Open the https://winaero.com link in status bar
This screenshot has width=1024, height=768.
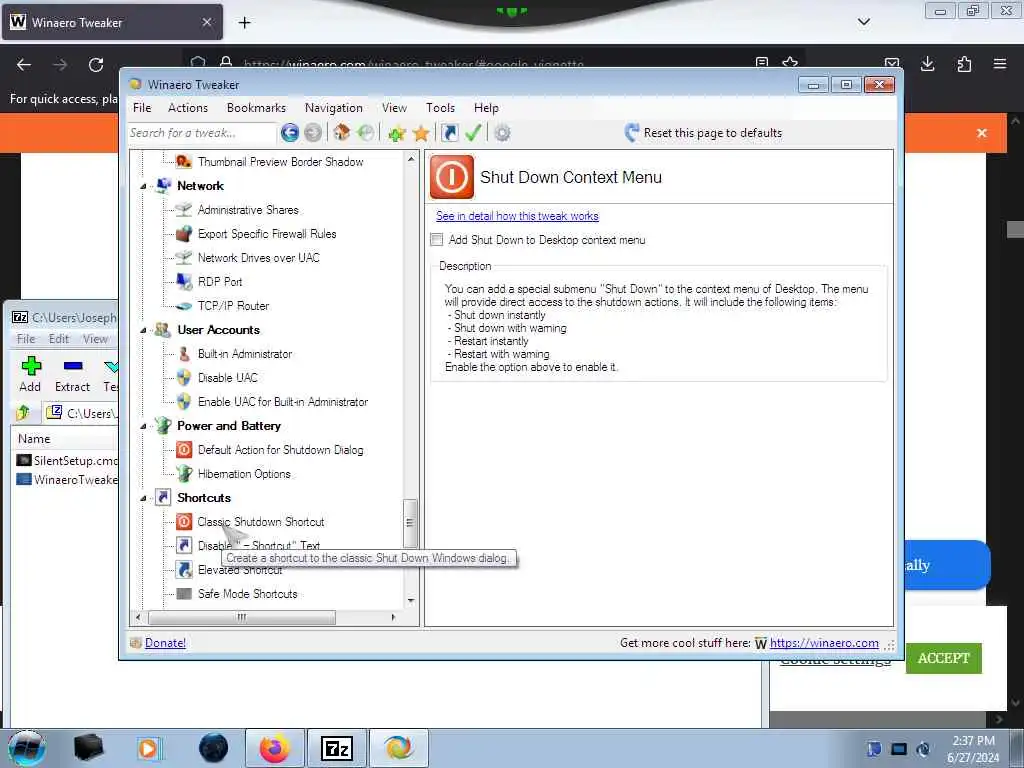824,643
